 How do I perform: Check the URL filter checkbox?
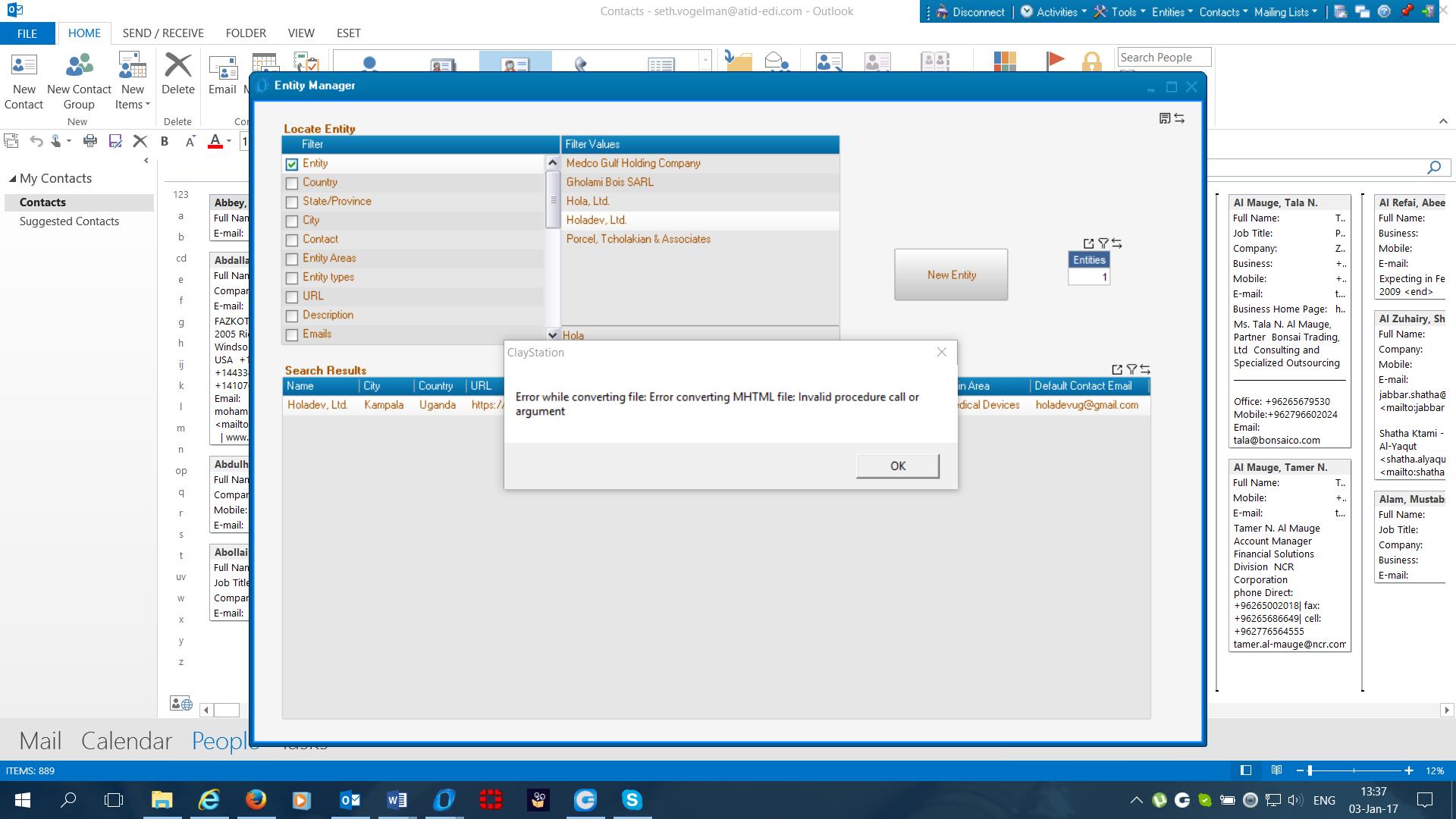(x=292, y=297)
